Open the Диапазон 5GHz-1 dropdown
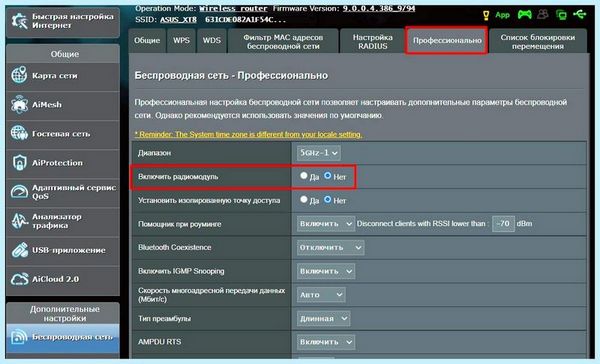 click(x=318, y=153)
